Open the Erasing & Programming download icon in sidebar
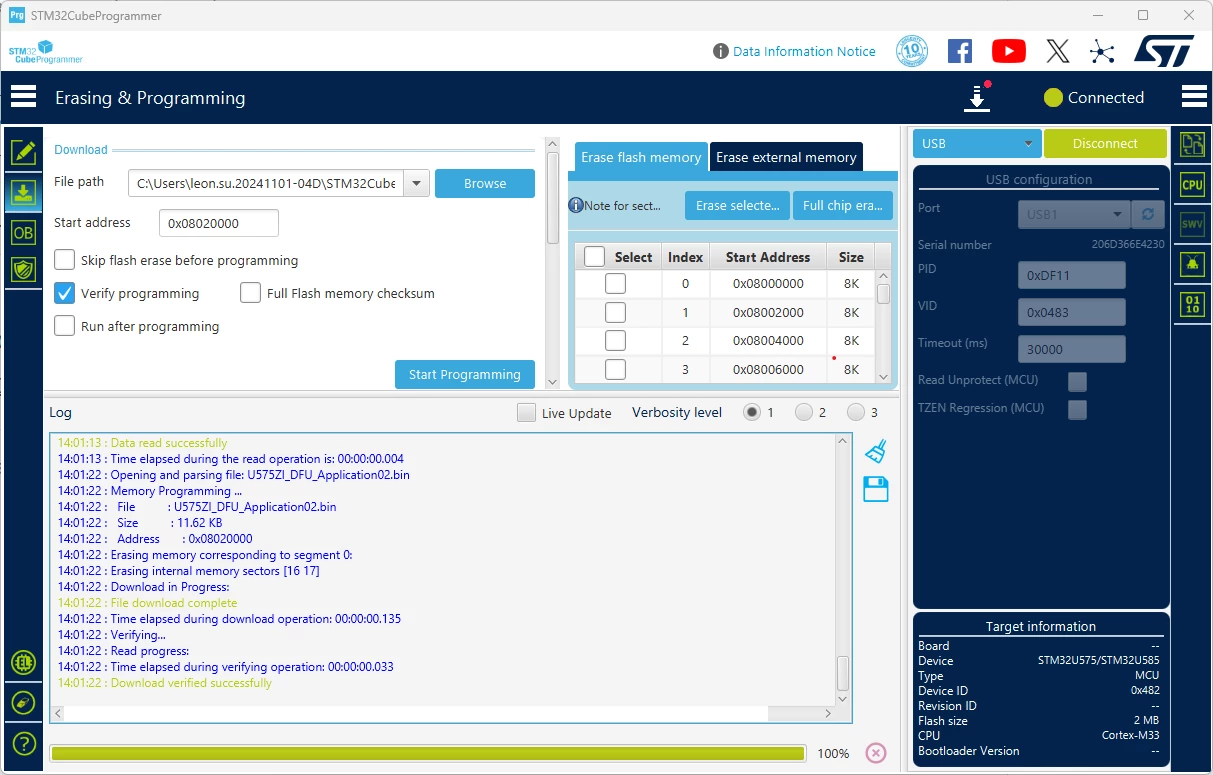 [23, 193]
